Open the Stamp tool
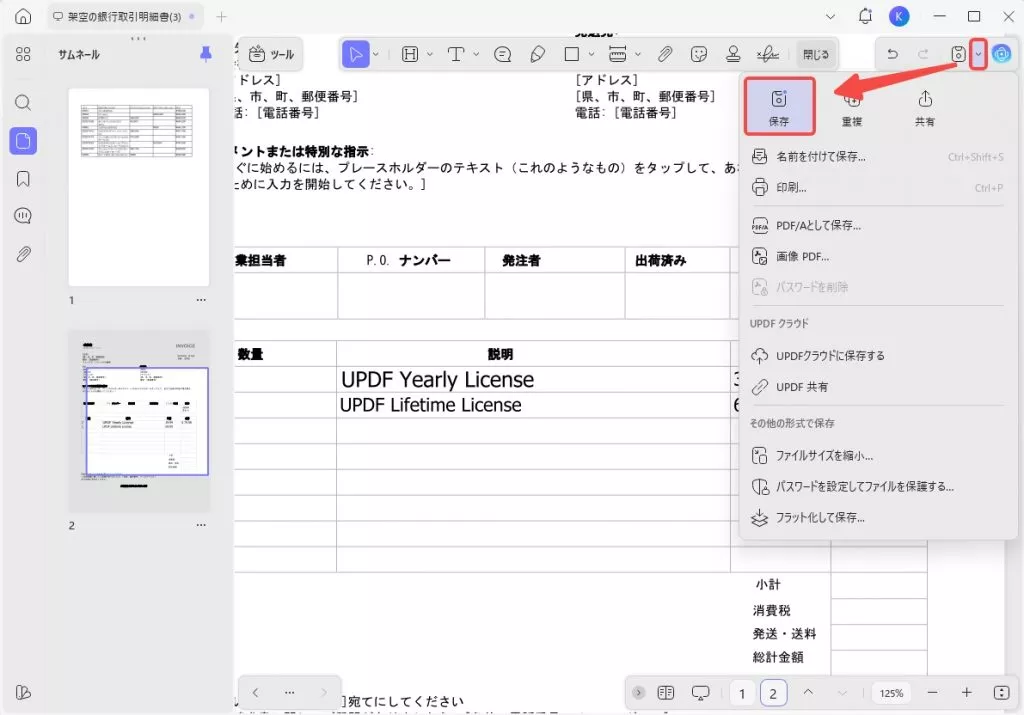 735,54
